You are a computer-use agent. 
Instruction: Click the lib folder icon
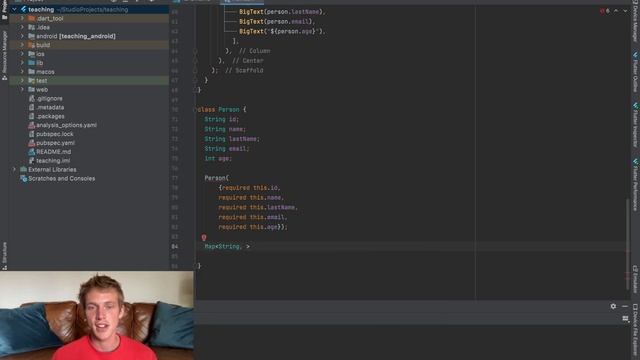31,63
